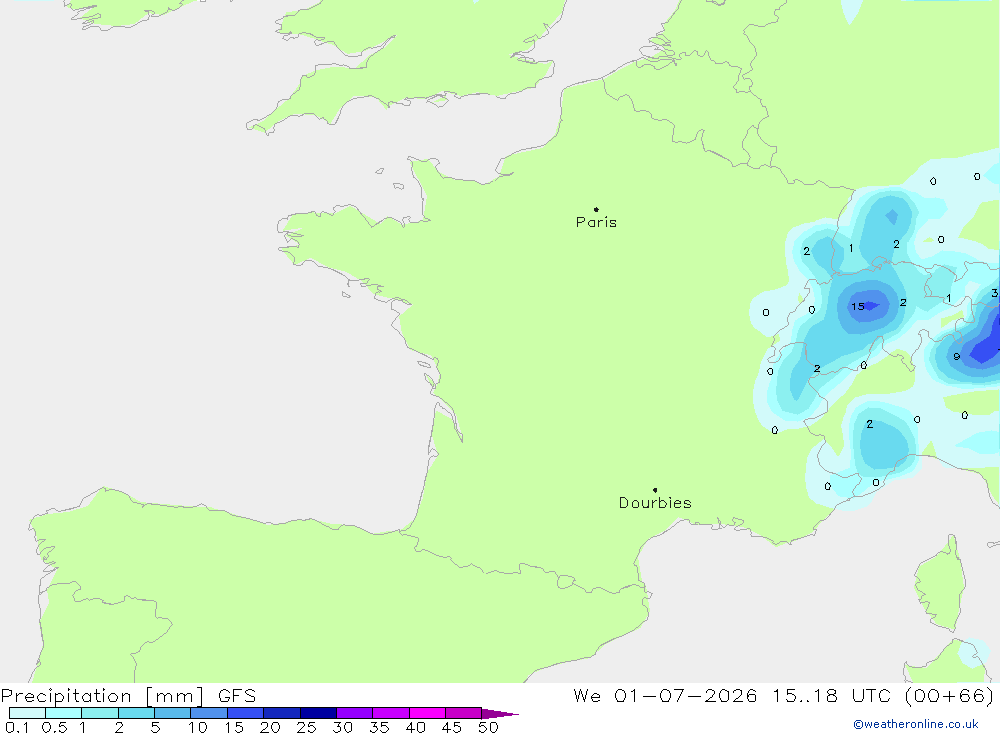The image size is (1000, 733).
Task: Select the 10–15 mm legend swatch
Action: [209, 713]
